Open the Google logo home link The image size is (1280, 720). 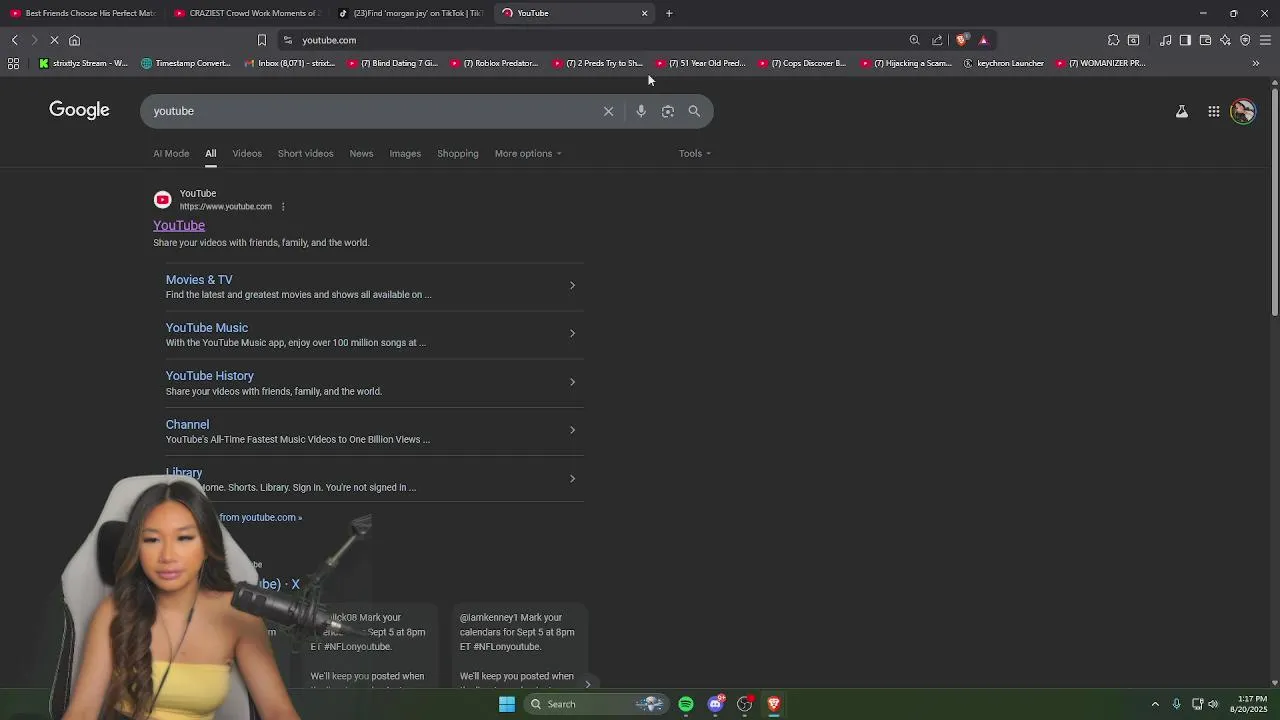point(79,110)
